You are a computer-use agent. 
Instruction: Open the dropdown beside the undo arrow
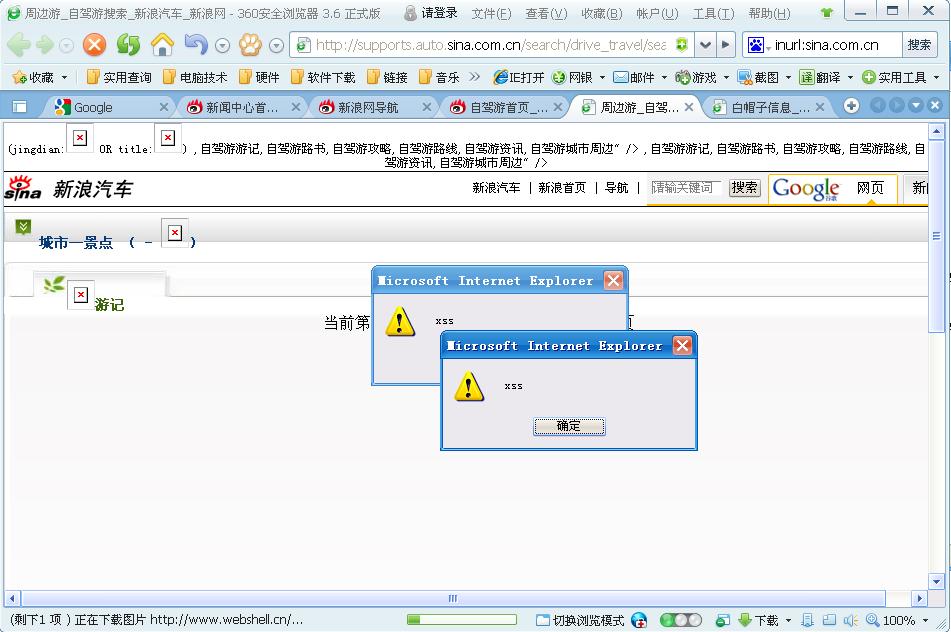(223, 45)
